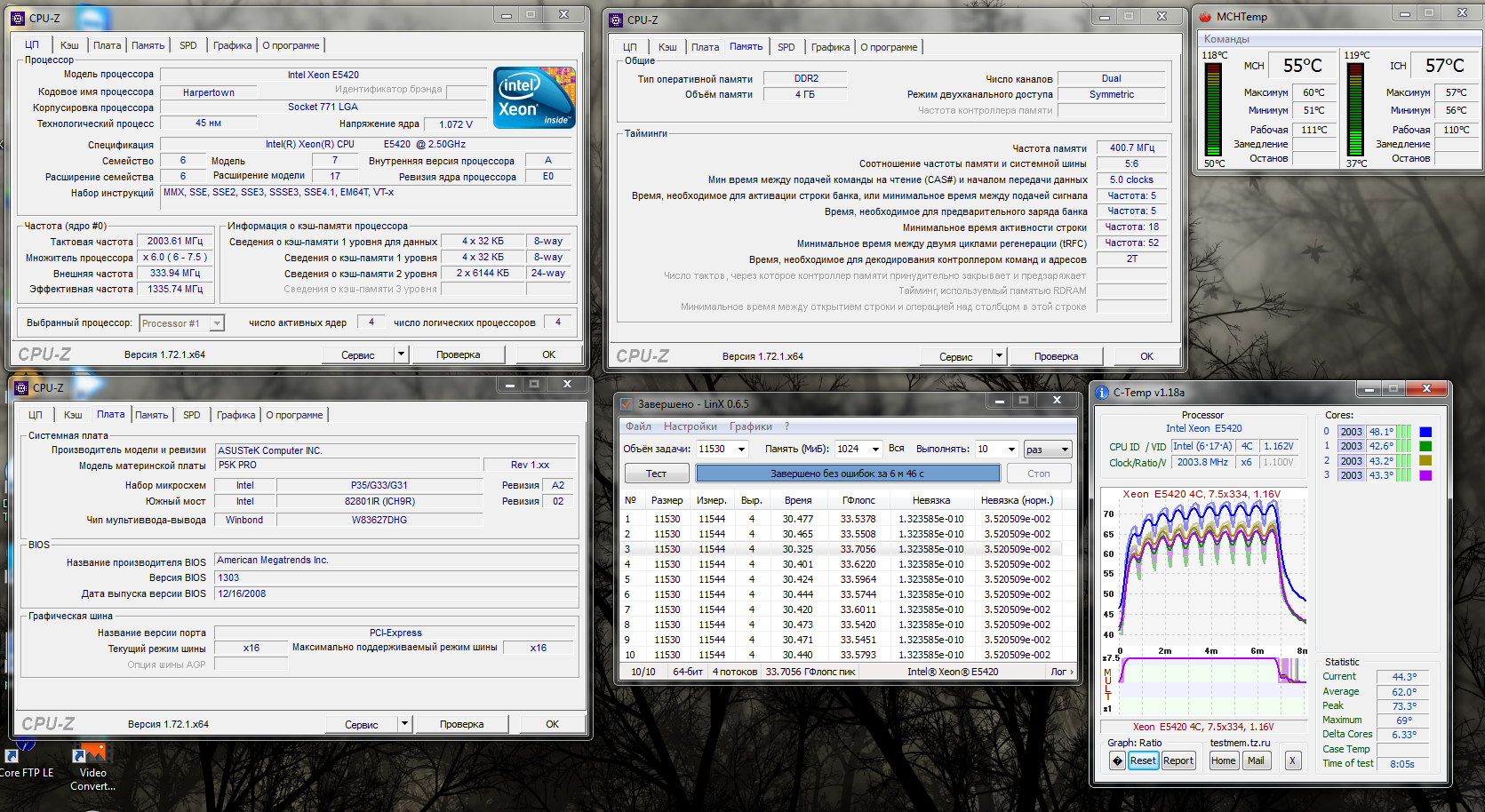Screen dimensions: 1485x812
Task: Open the Память (МиБ) dropdown in LinX
Action: pos(874,450)
